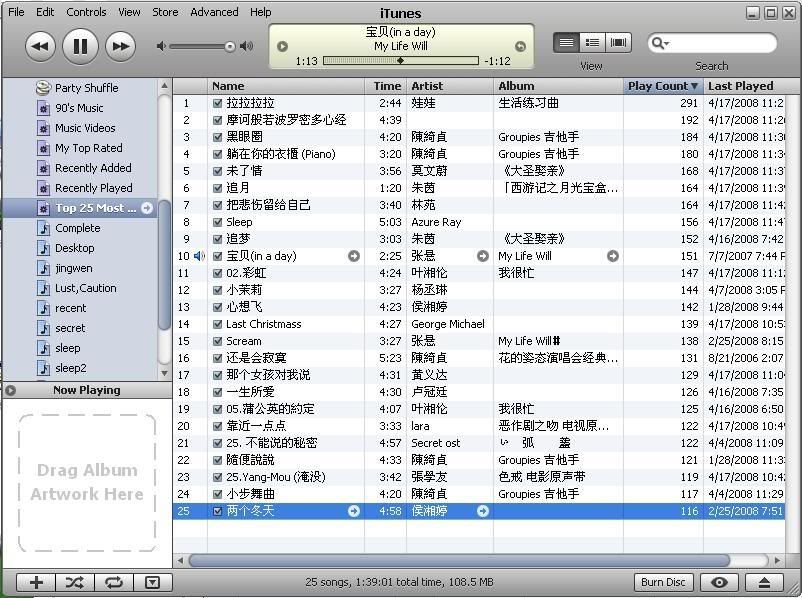
Task: Open the Store menu
Action: click(x=165, y=12)
